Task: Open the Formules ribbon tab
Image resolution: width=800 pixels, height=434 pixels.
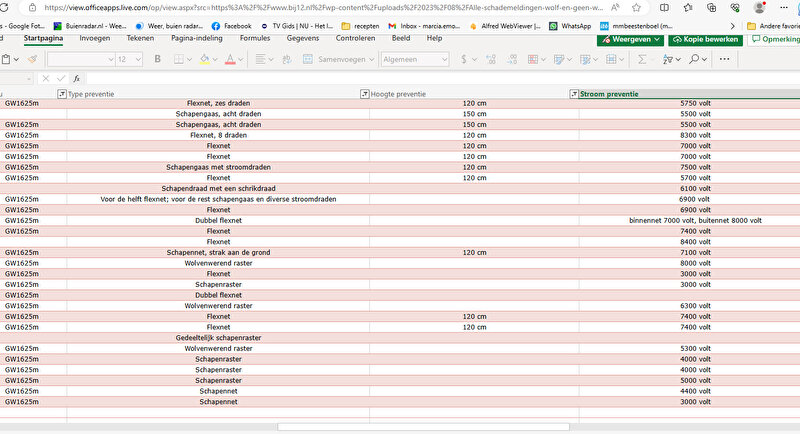Action: (255, 38)
